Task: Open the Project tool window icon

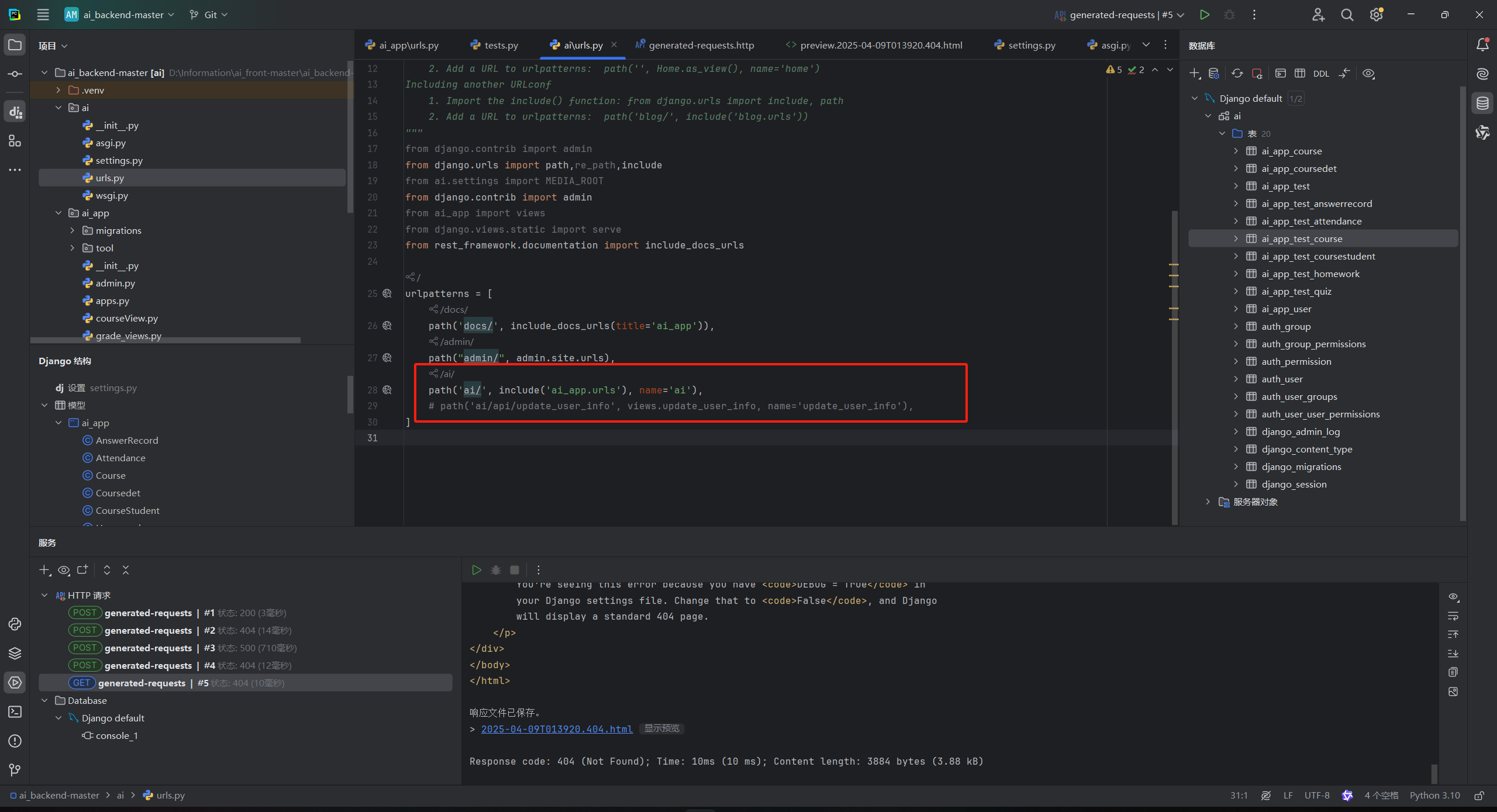Action: click(15, 45)
